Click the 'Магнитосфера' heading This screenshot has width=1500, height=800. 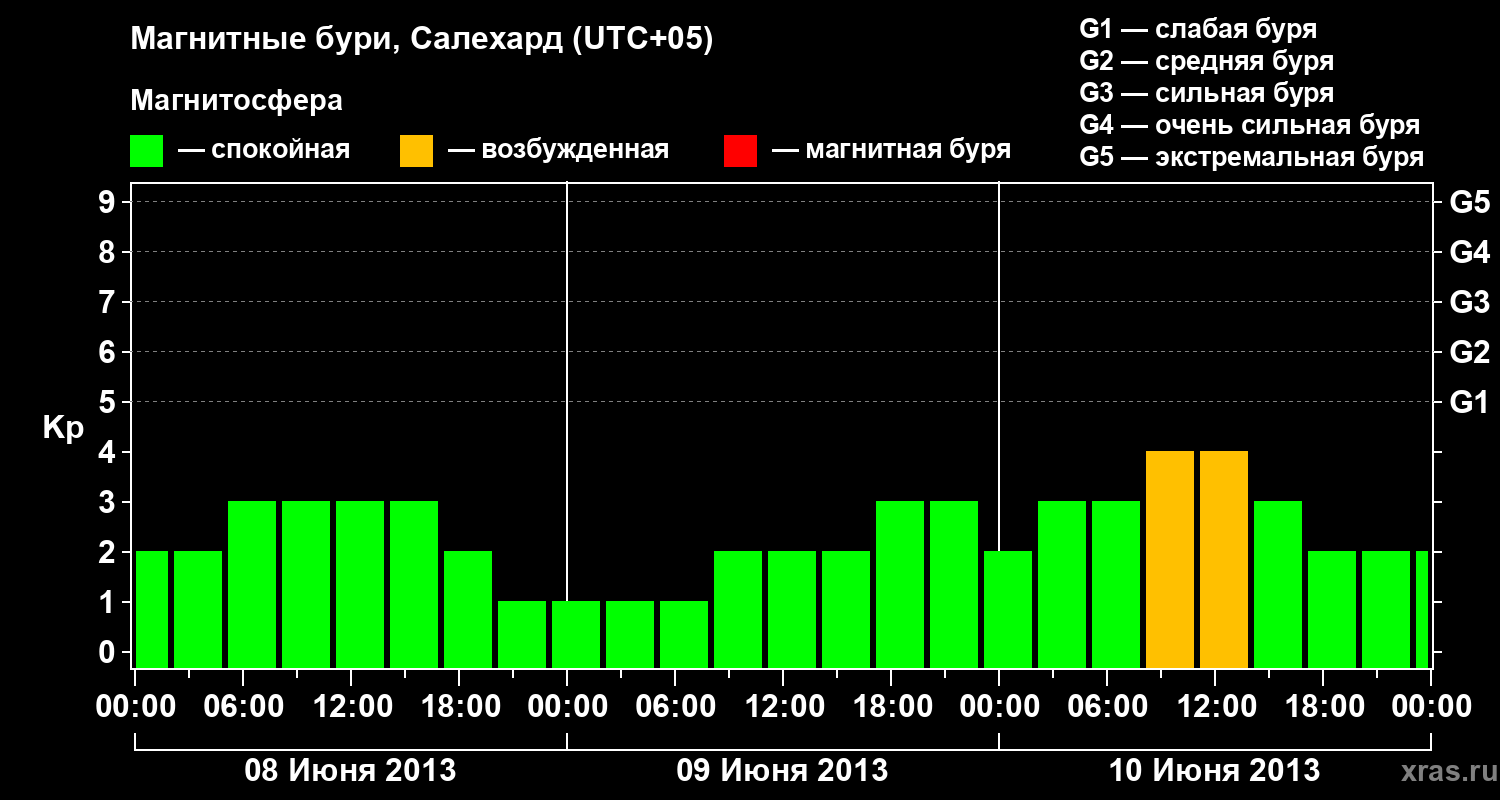pyautogui.click(x=237, y=101)
